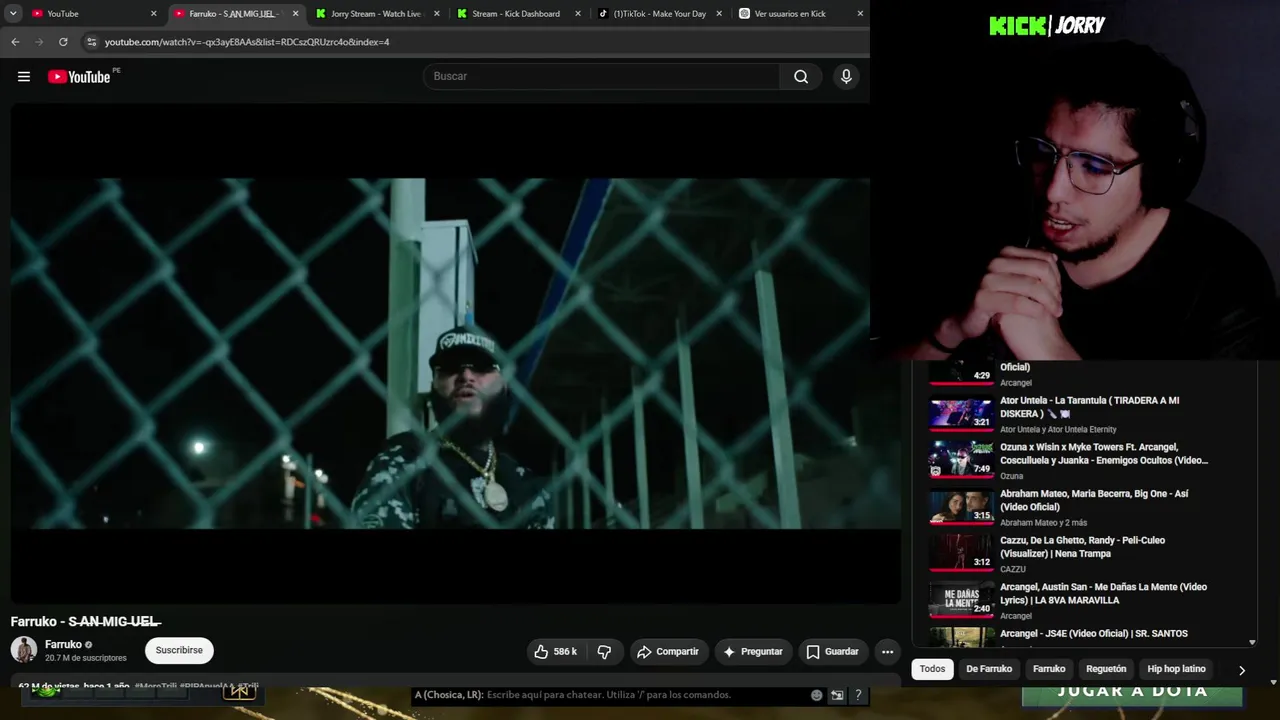Select the Todos filter chip
The height and width of the screenshot is (720, 1280).
click(x=932, y=669)
